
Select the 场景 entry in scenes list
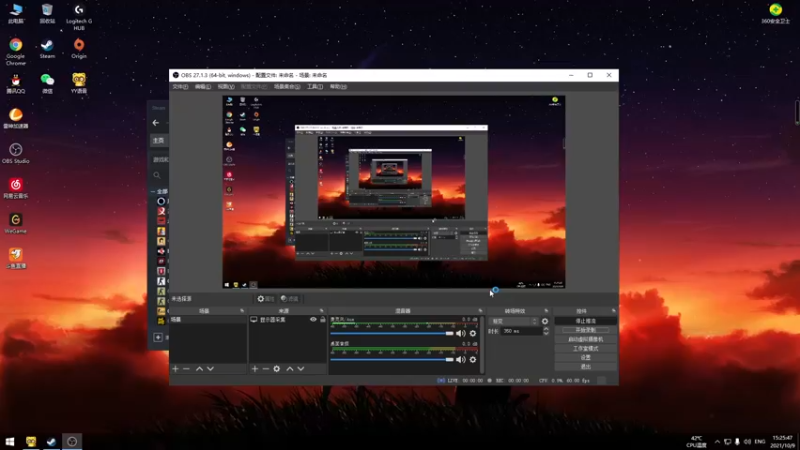tap(208, 319)
